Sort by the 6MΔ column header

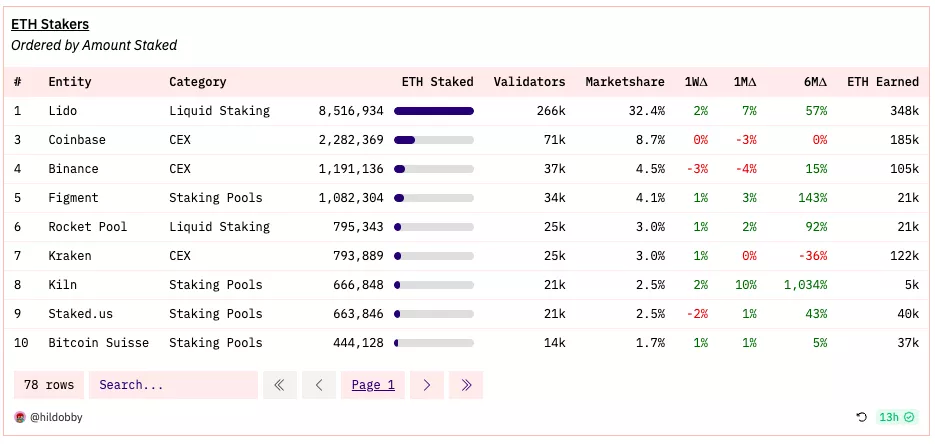pyautogui.click(x=814, y=82)
